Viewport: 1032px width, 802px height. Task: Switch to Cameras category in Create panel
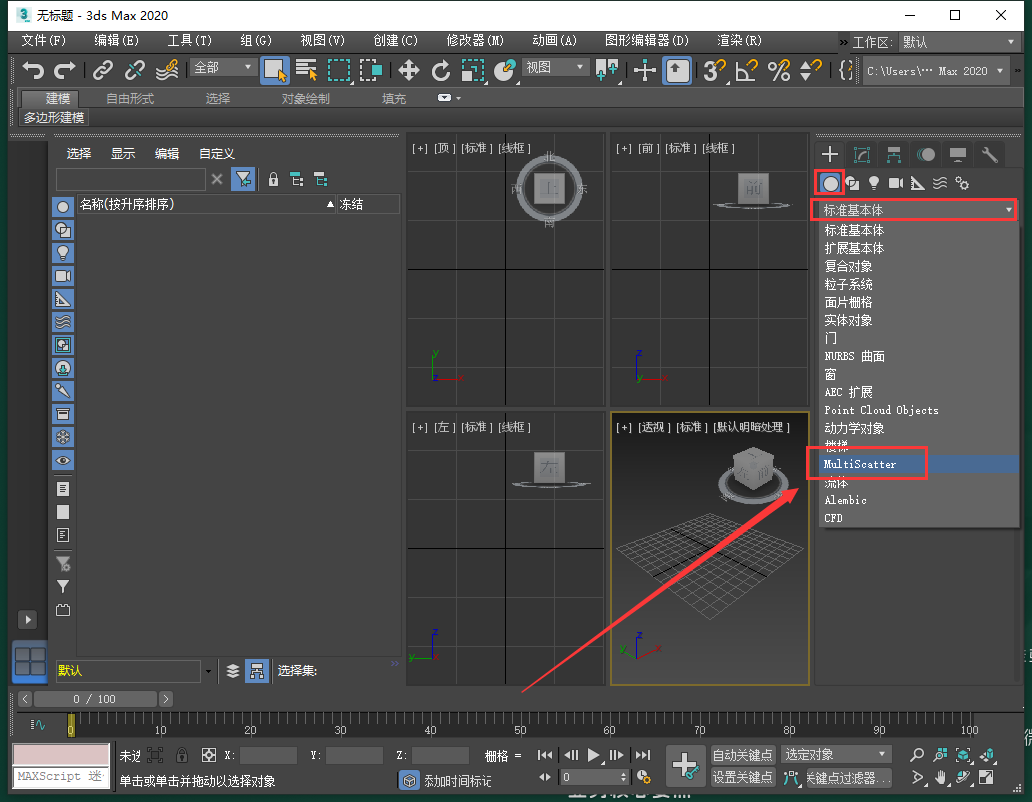[x=895, y=183]
